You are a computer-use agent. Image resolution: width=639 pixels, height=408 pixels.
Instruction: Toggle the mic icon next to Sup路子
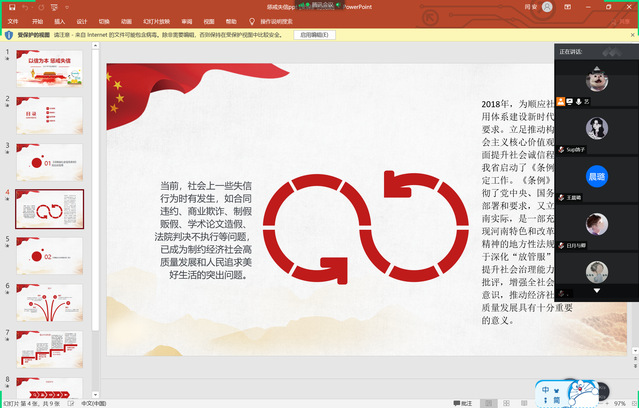pyautogui.click(x=562, y=149)
